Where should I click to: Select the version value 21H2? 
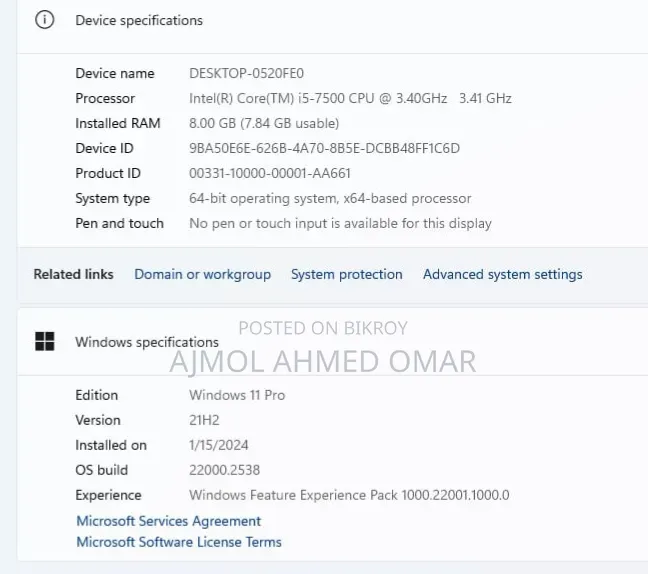tap(204, 420)
